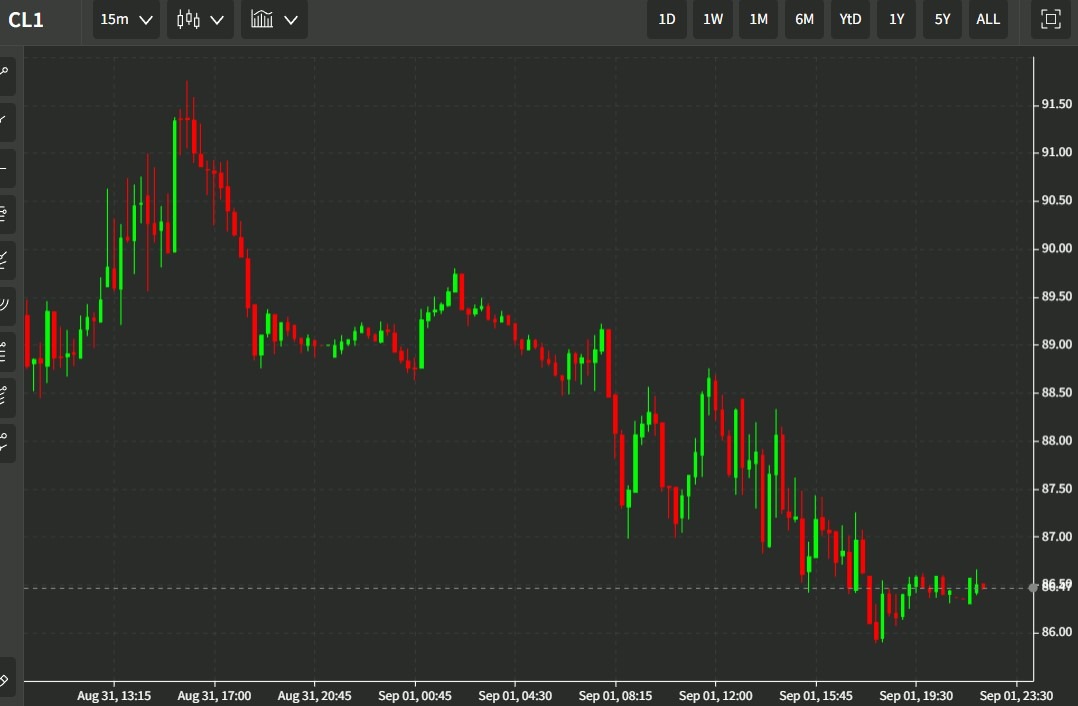Viewport: 1078px width, 706px height.
Task: Click the Sep 01, 15:45 time label
Action: pos(816,696)
